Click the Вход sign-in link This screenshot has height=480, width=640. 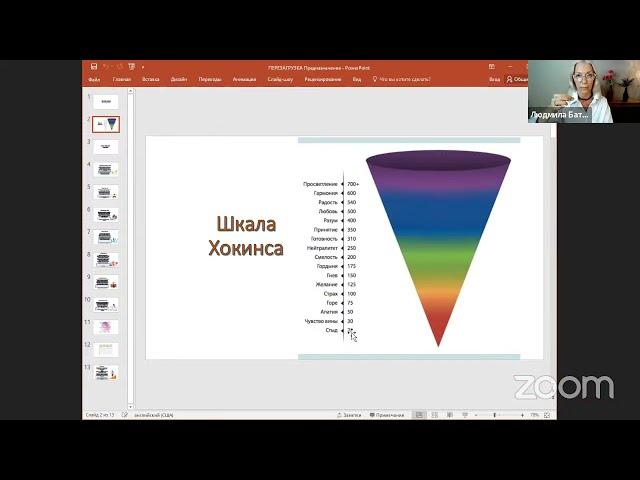point(494,79)
